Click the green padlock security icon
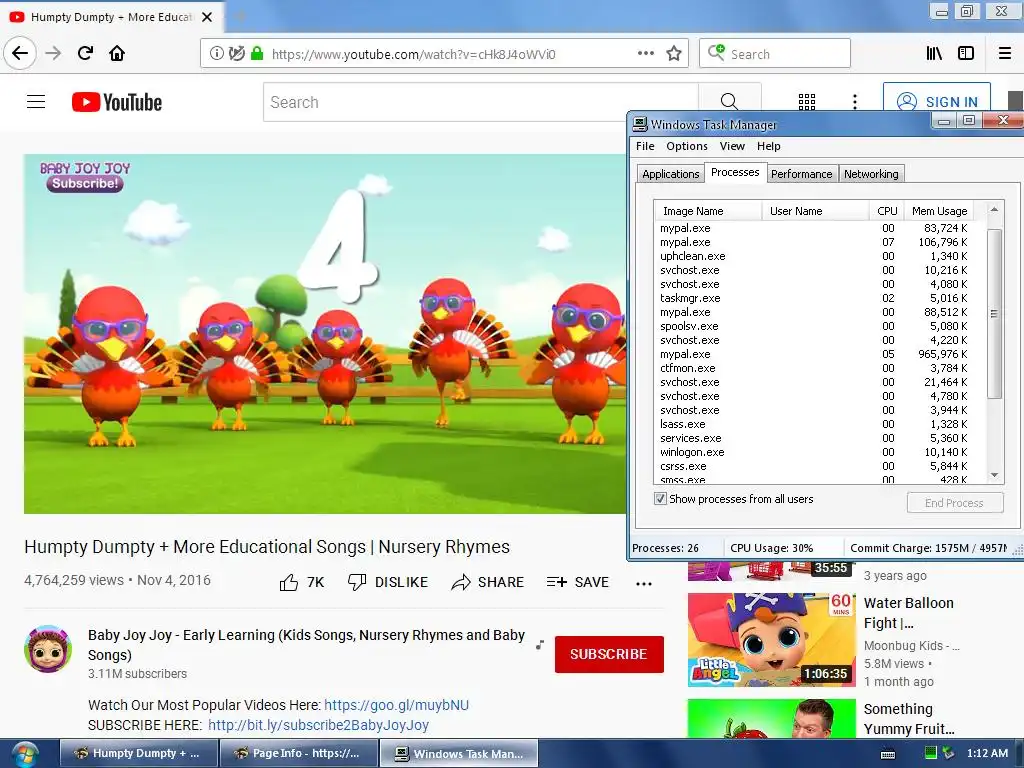 (x=257, y=54)
